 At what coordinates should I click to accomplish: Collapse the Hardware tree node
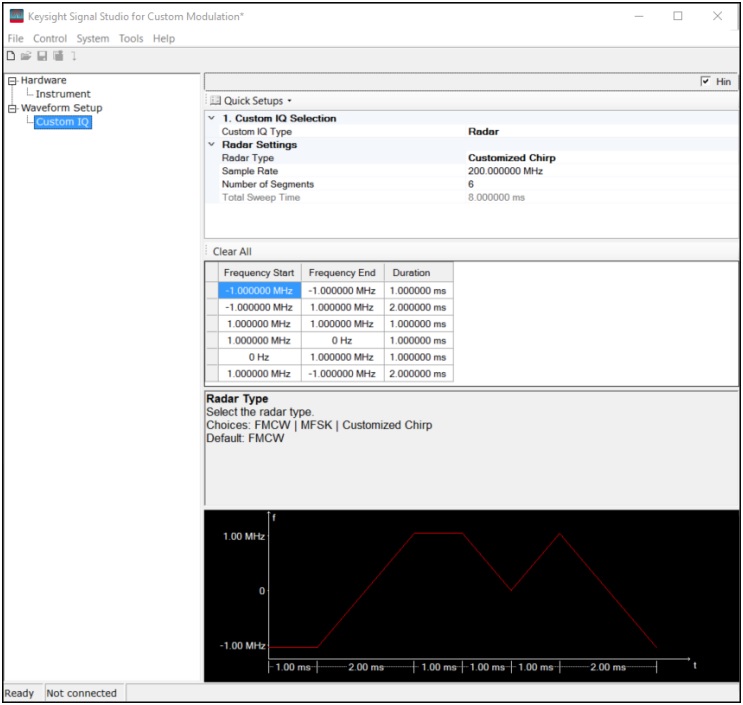point(12,81)
